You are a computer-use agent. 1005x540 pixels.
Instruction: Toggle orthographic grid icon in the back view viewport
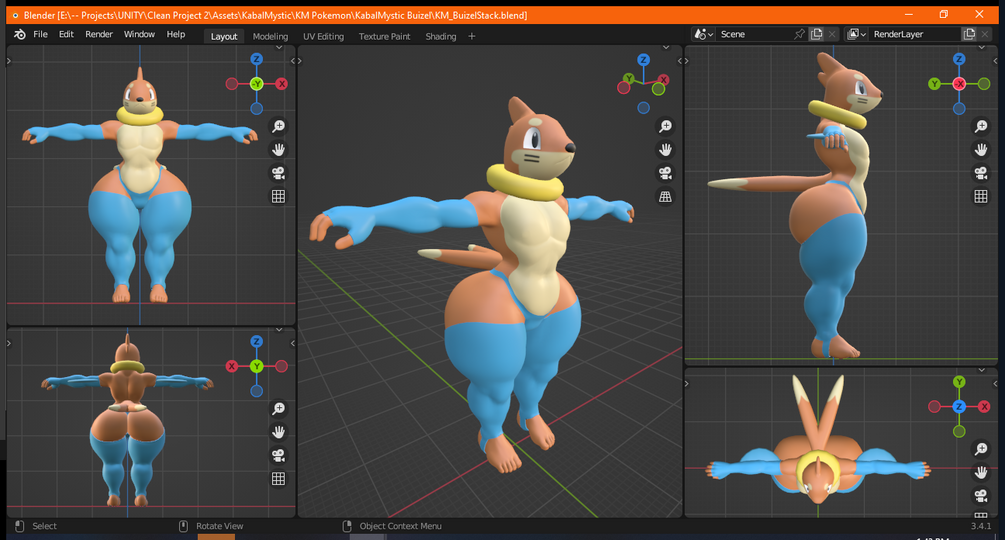coord(278,479)
